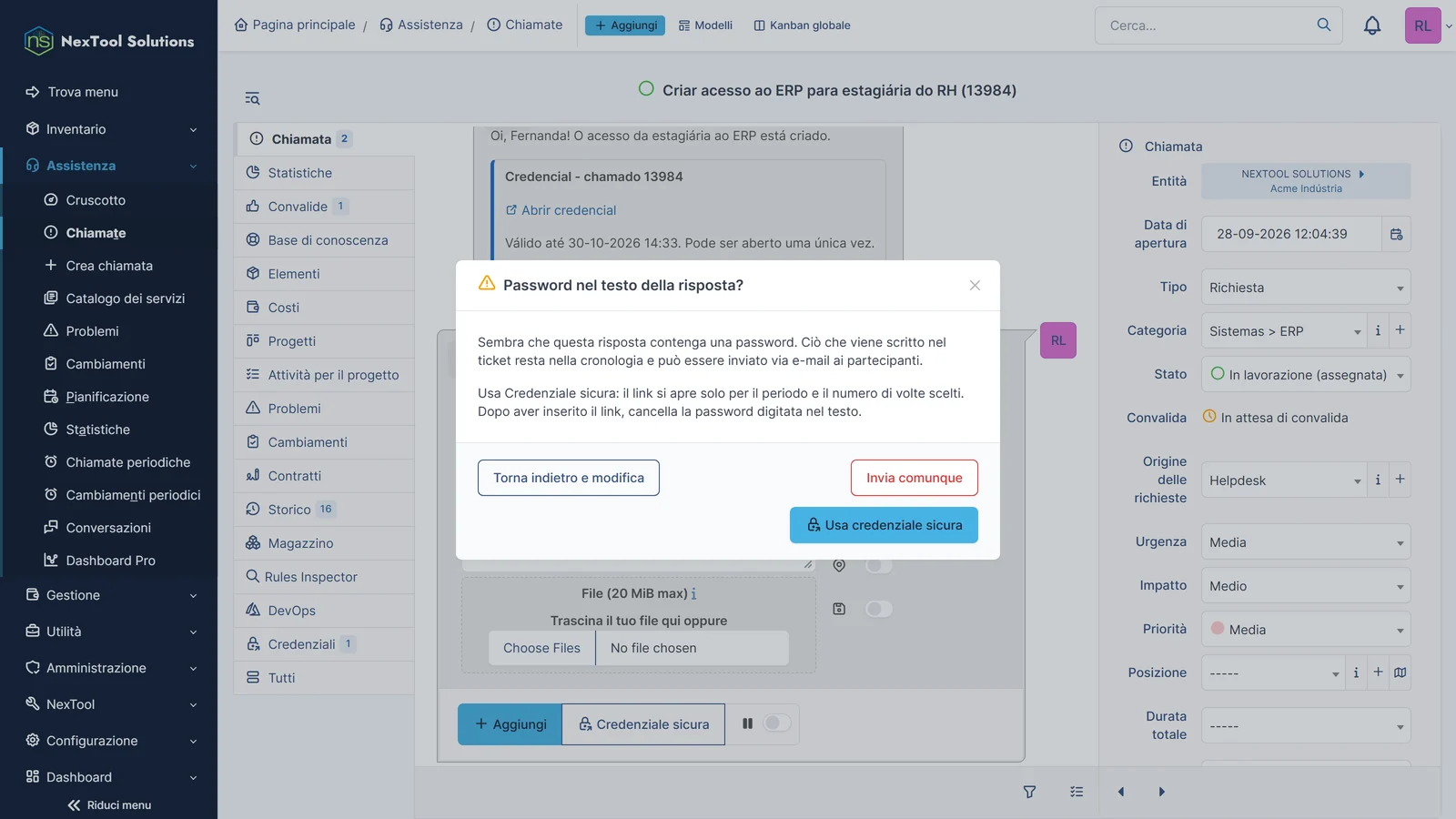
Task: Expand the Gestione sidebar menu
Action: point(109,595)
